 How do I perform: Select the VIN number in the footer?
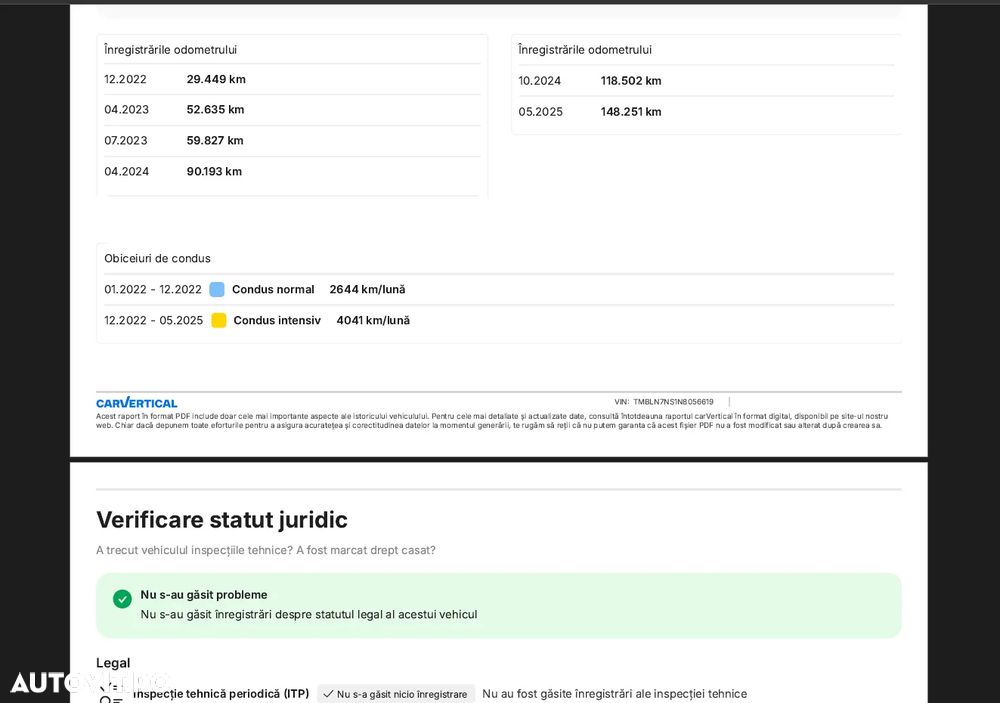(x=673, y=402)
